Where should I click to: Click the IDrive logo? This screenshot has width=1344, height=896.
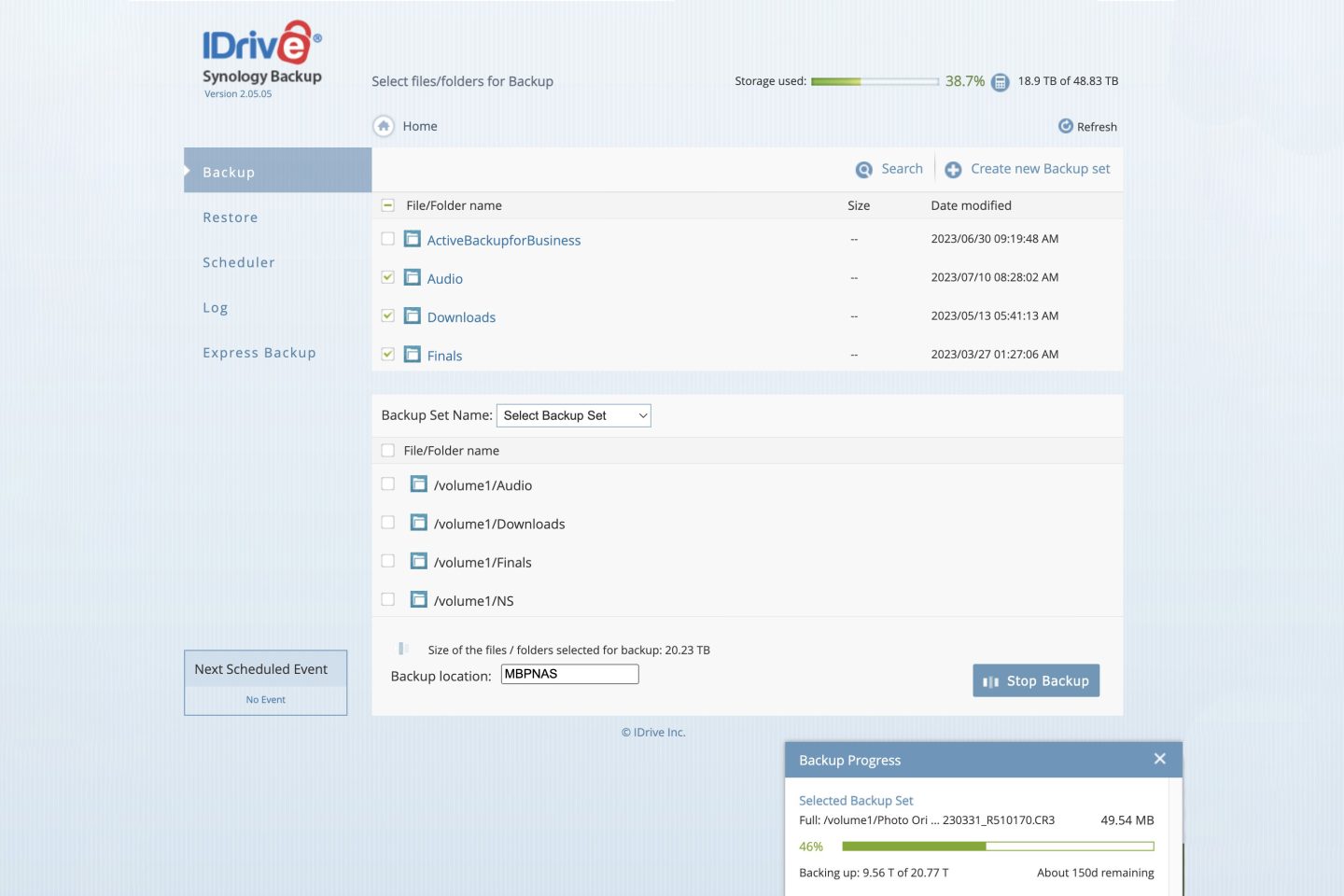point(261,45)
